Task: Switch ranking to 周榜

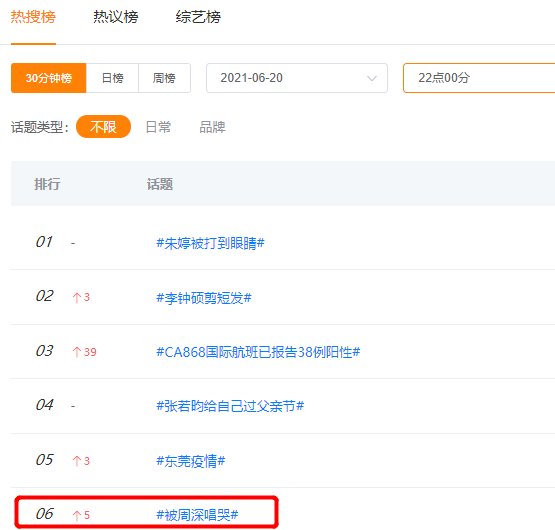Action: 164,78
